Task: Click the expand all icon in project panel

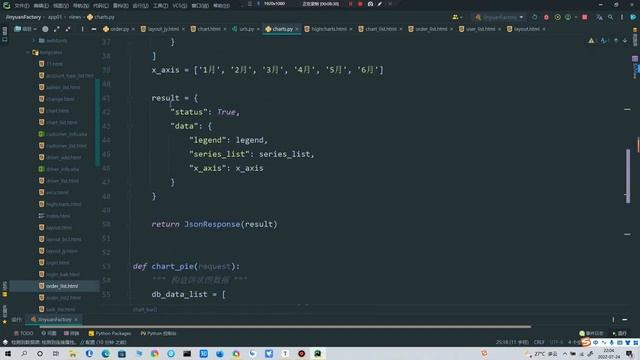Action: [x=57, y=29]
